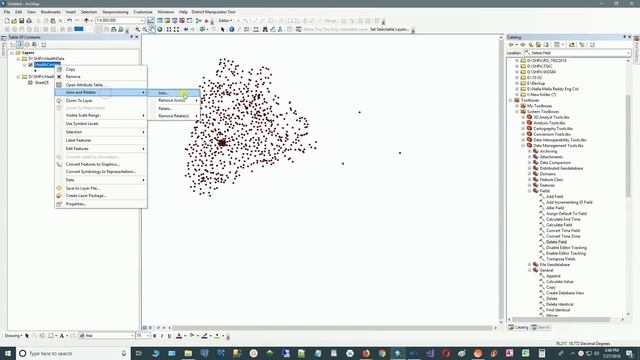Select the Zoom Out magnifier tool
This screenshot has width=640, height=360.
tap(145, 29)
